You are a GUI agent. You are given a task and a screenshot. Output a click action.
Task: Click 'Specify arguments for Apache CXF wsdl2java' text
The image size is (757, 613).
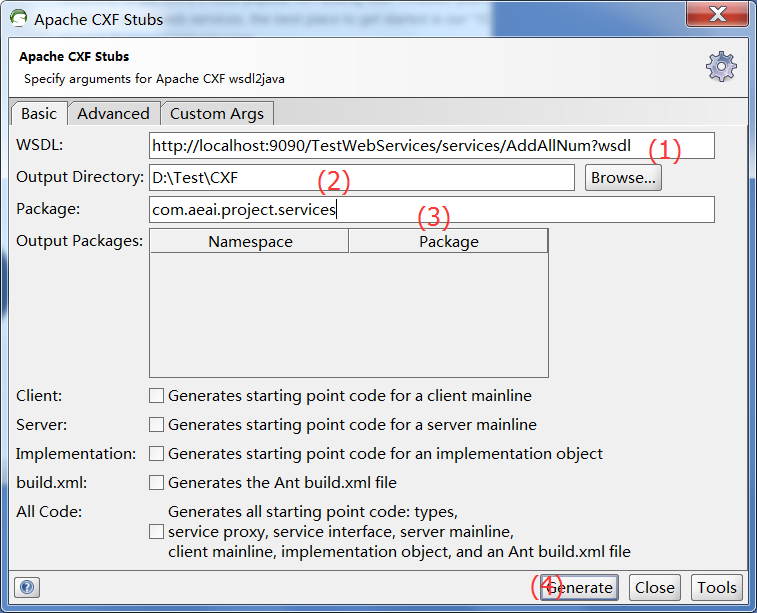click(x=154, y=79)
